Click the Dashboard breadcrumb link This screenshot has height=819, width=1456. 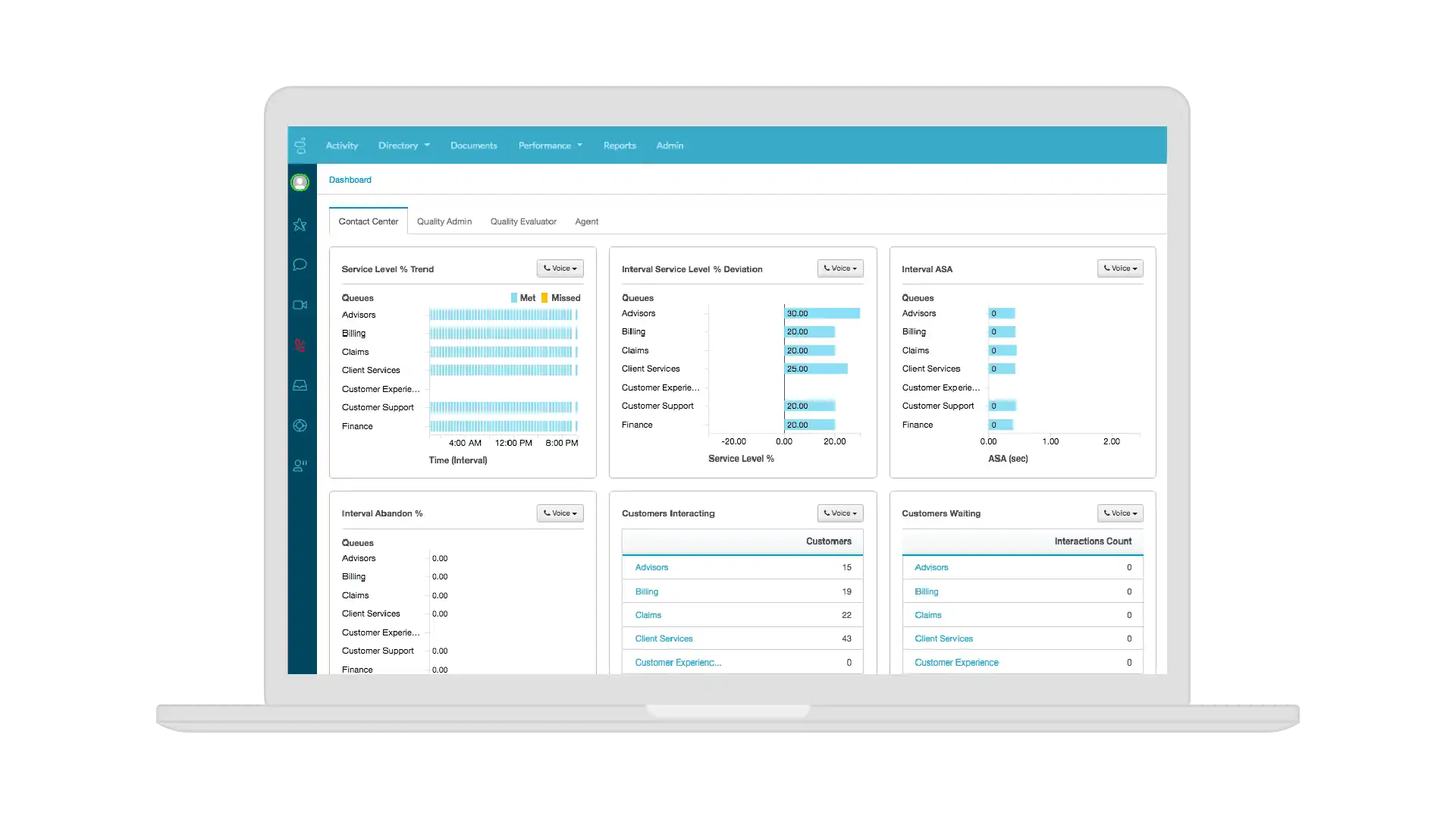350,180
